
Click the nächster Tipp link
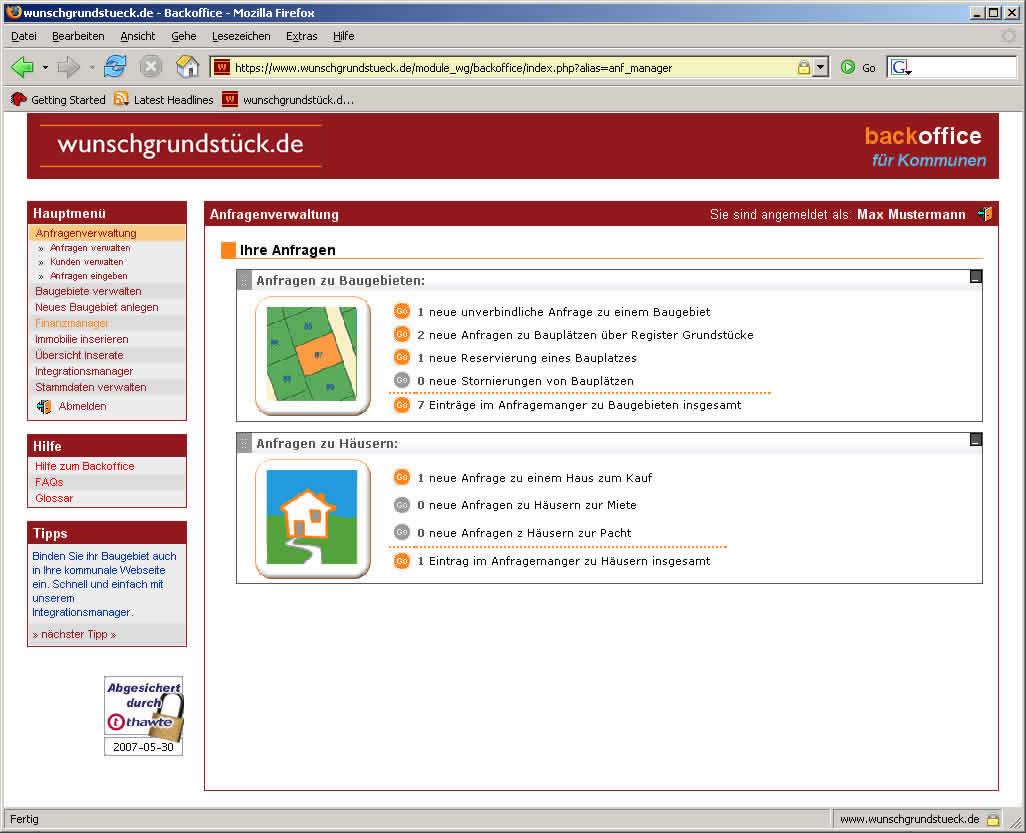tap(74, 634)
